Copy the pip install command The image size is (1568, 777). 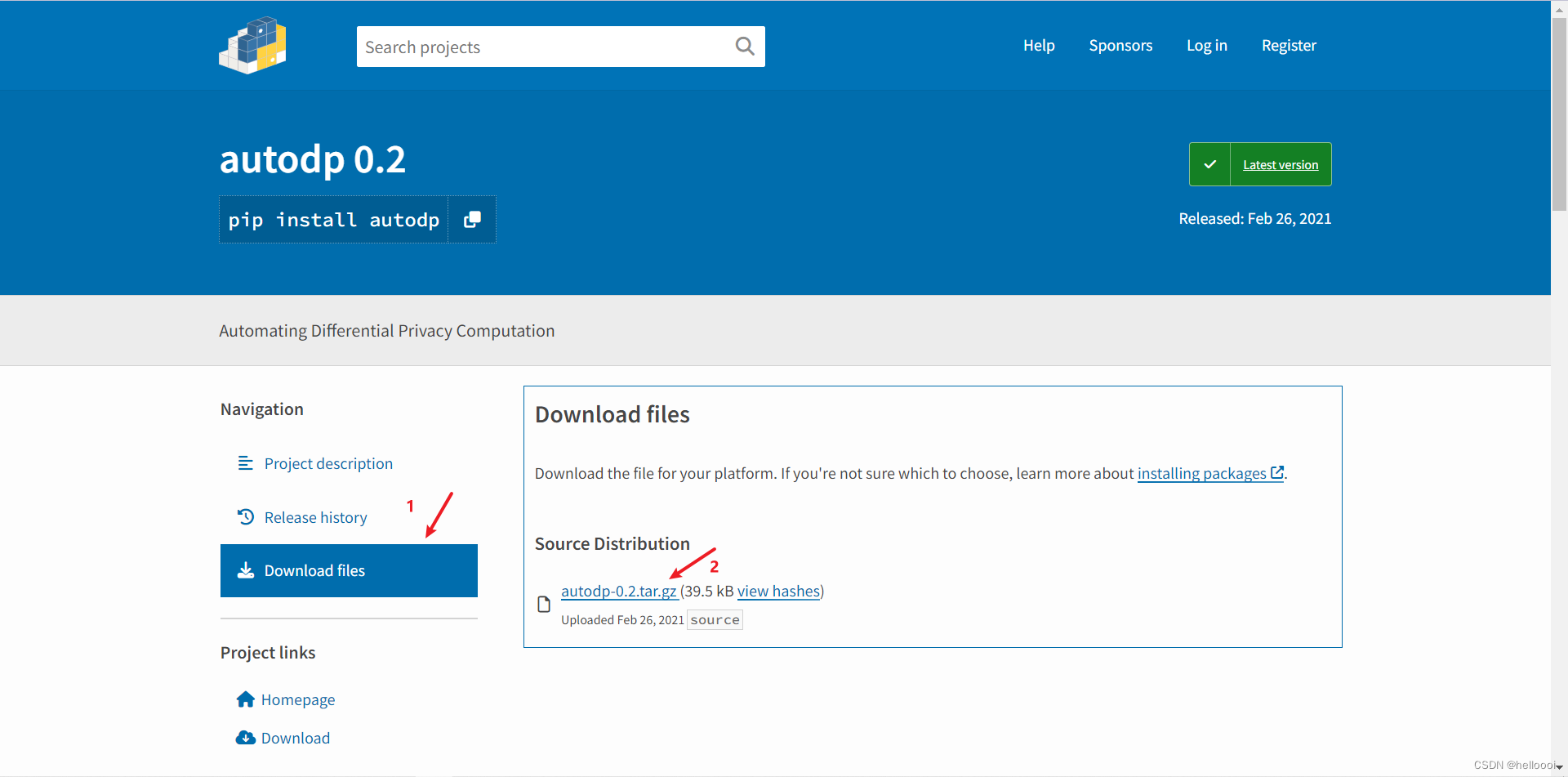[x=472, y=219]
